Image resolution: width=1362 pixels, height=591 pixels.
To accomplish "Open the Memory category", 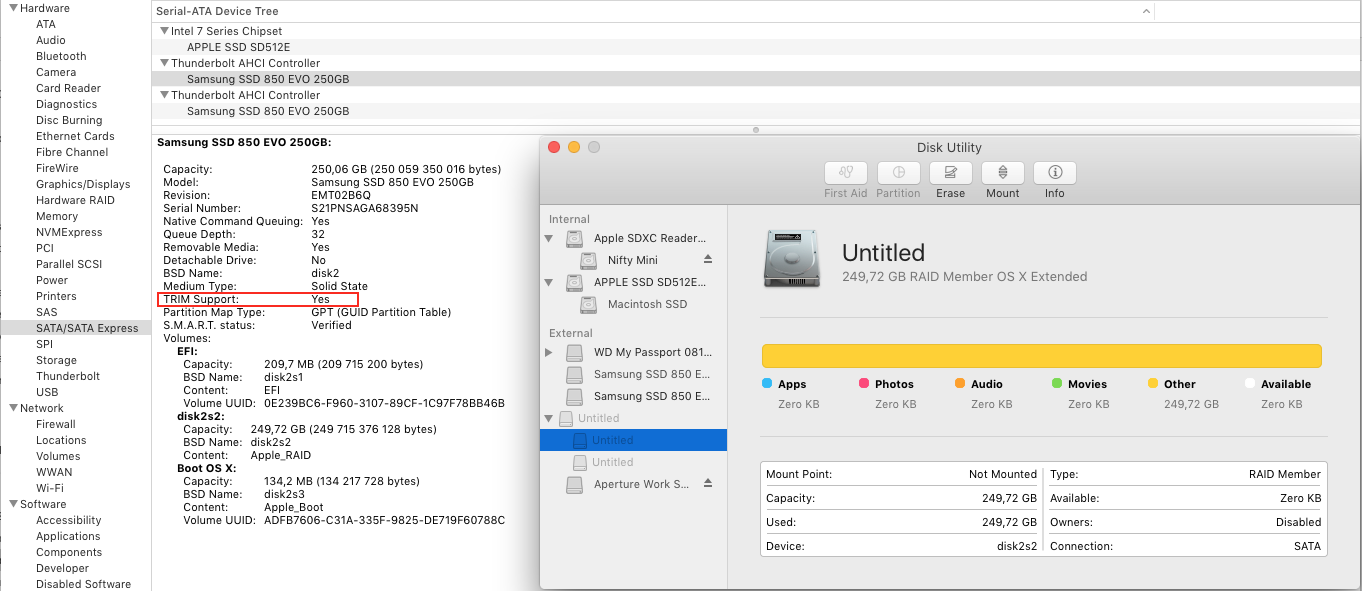I will tap(57, 216).
